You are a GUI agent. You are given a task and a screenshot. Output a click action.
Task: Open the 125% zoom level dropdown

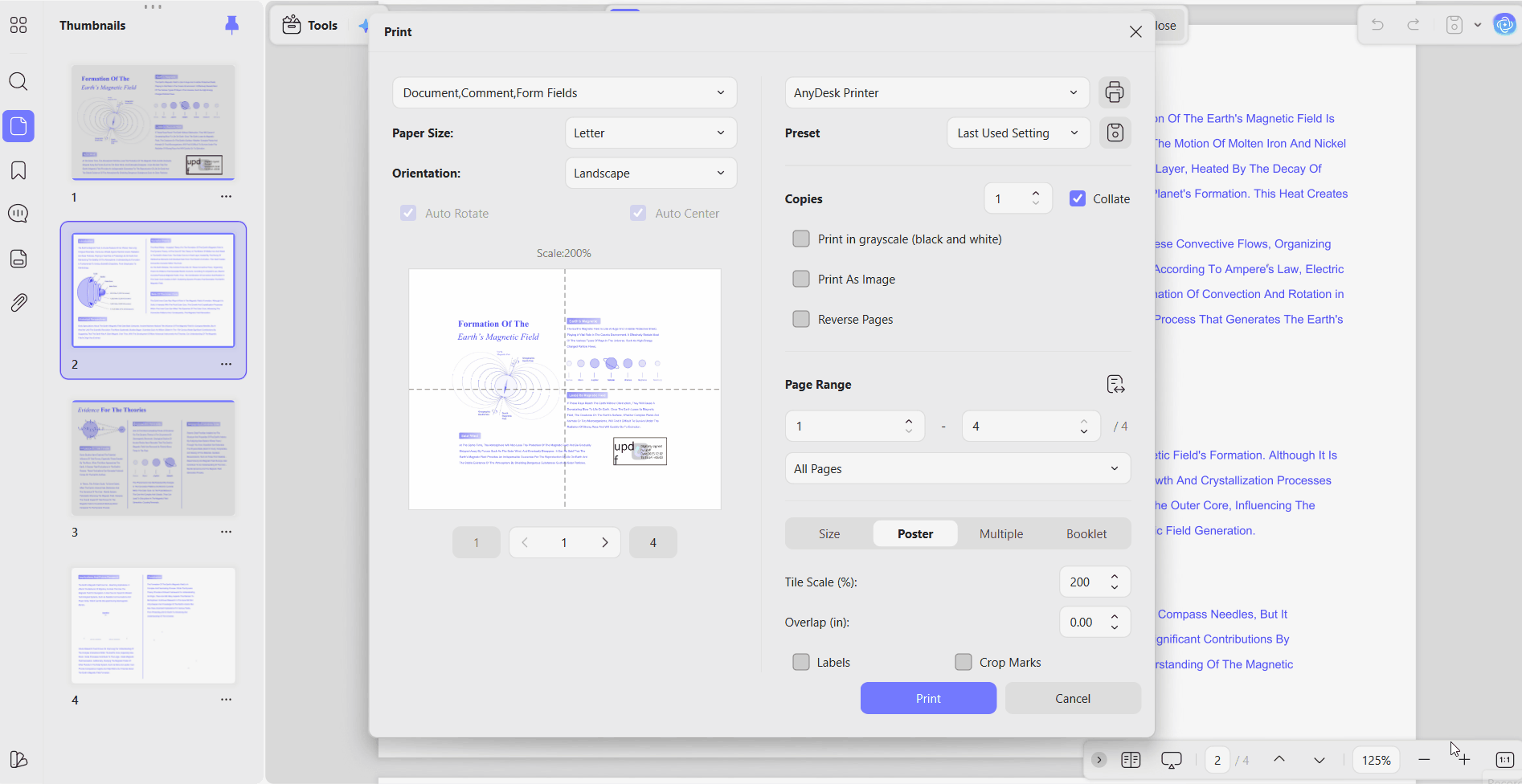click(1377, 760)
